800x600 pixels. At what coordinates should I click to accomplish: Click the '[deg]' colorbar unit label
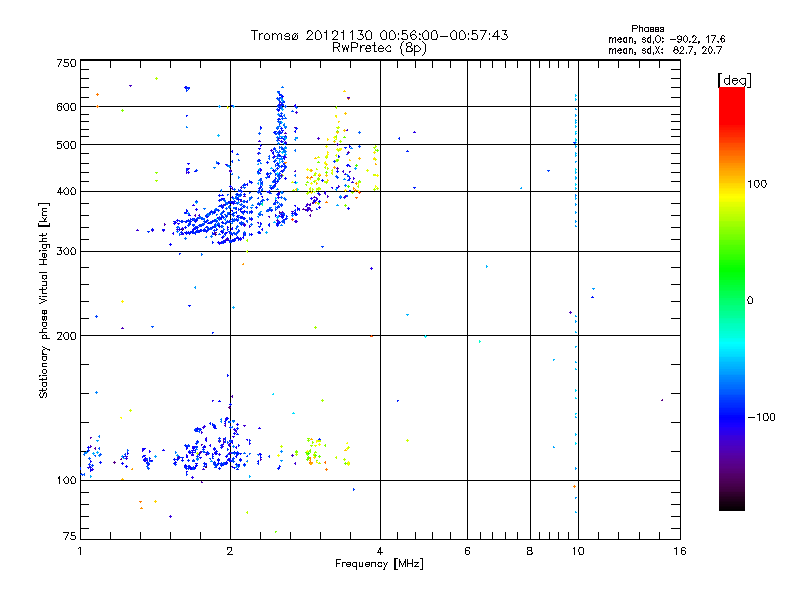pyautogui.click(x=734, y=80)
